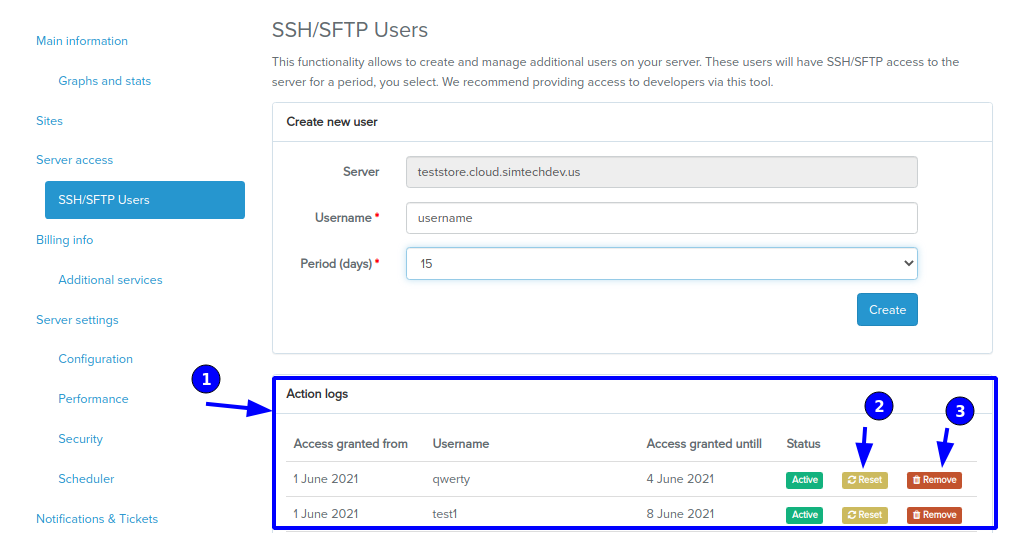The width and height of the screenshot is (1009, 533).
Task: Click Active status badge for qwerty
Action: tap(804, 480)
